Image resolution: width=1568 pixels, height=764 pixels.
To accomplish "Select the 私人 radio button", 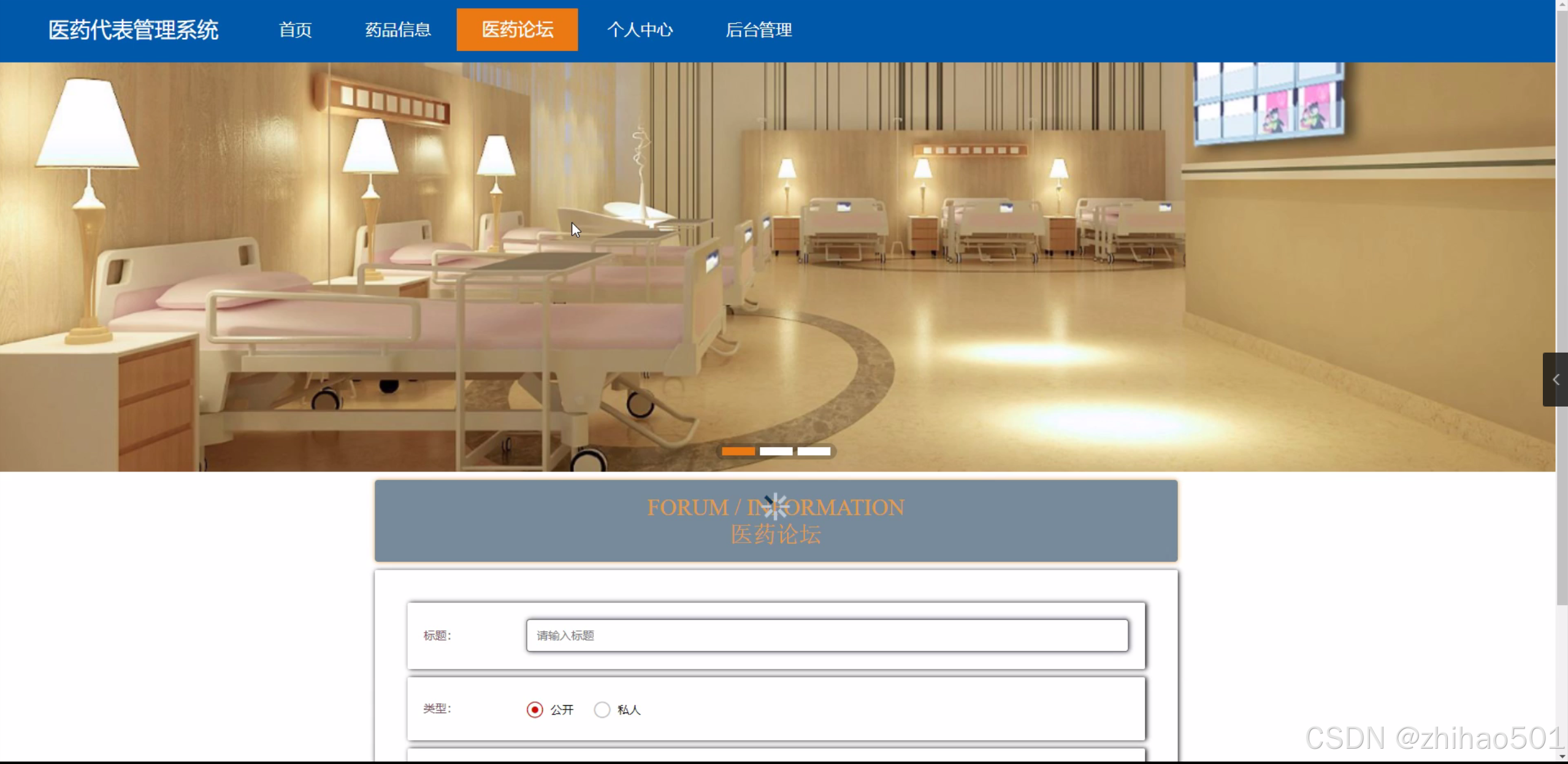I will 602,709.
